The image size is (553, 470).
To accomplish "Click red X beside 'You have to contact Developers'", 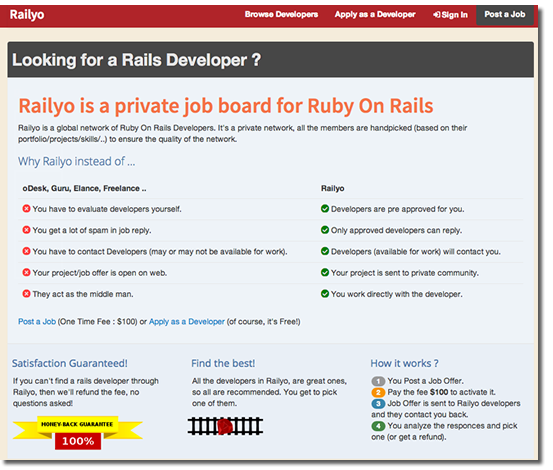I will pos(26,251).
